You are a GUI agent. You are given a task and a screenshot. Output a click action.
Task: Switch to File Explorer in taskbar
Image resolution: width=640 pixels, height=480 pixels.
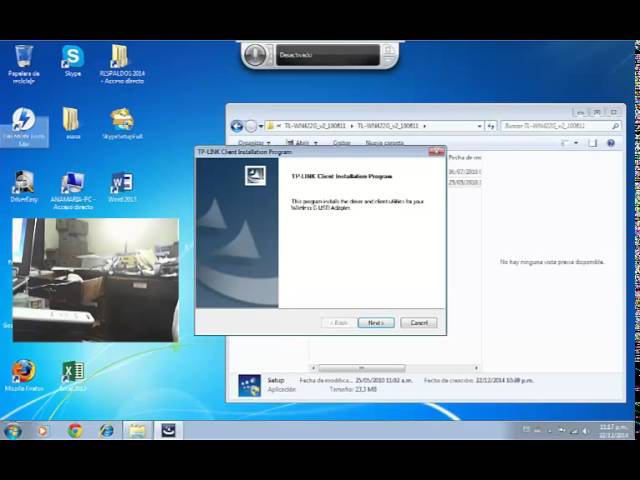click(x=138, y=431)
